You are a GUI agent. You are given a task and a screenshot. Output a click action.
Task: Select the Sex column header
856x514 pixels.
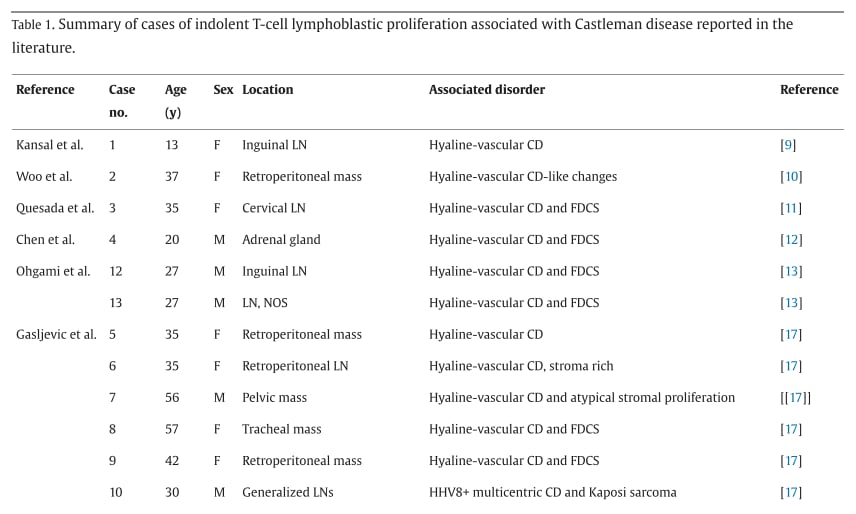coord(223,89)
